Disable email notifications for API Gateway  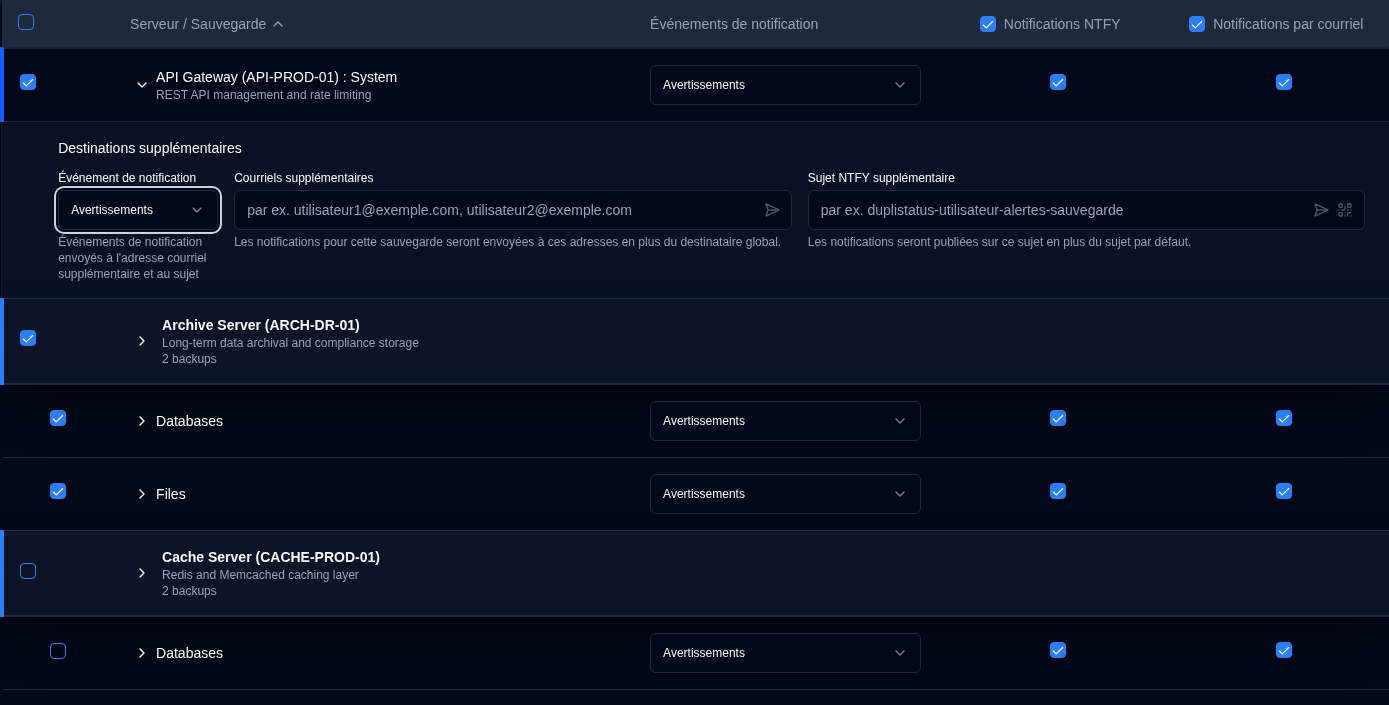tap(1284, 82)
